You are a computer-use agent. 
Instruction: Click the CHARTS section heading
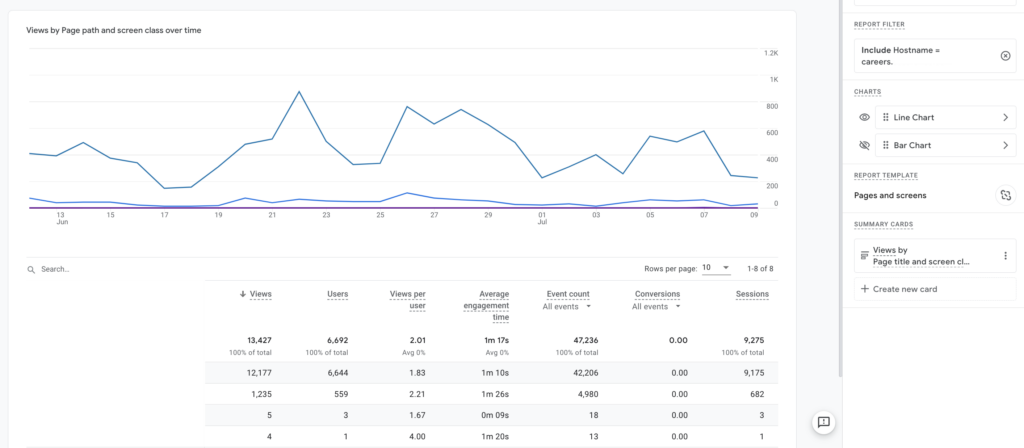867,92
